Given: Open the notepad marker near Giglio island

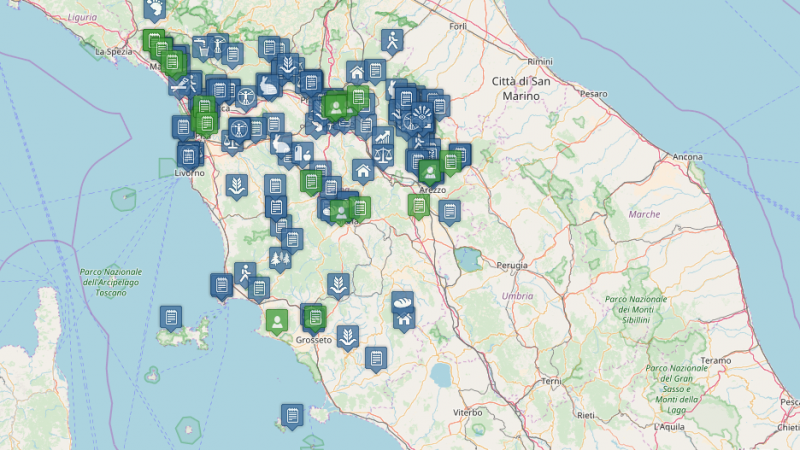Looking at the screenshot, I should coord(291,414).
